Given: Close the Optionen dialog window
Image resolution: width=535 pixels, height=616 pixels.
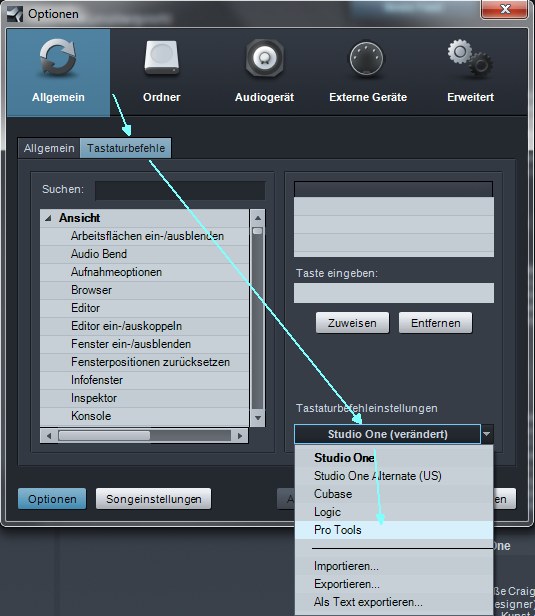Looking at the screenshot, I should click(505, 9).
